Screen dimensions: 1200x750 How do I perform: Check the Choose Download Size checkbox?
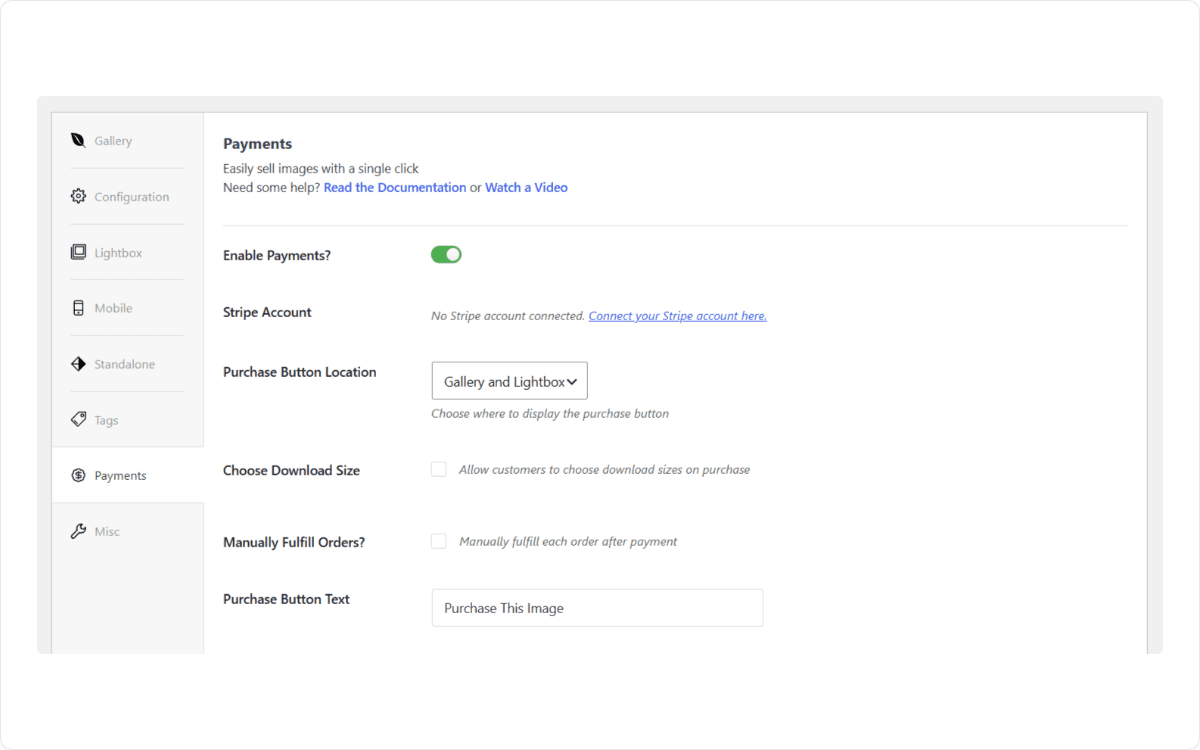(x=438, y=469)
